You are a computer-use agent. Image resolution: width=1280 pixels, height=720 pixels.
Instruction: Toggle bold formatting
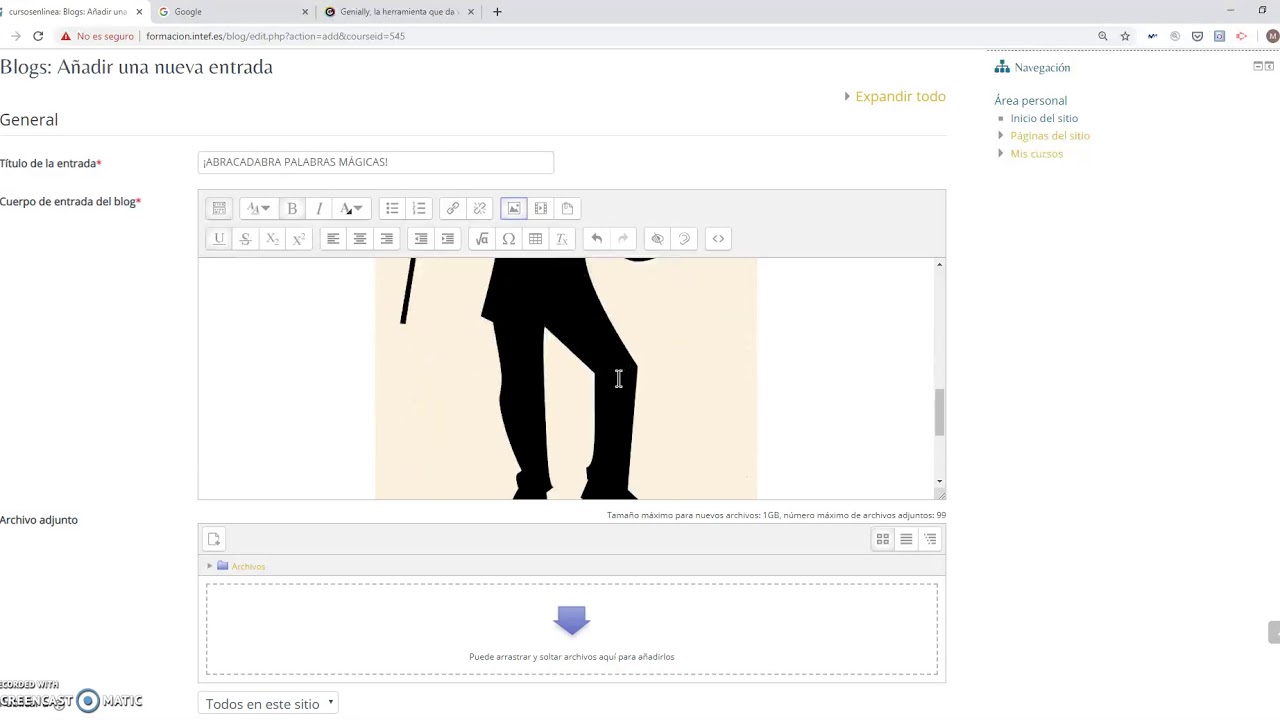point(292,208)
